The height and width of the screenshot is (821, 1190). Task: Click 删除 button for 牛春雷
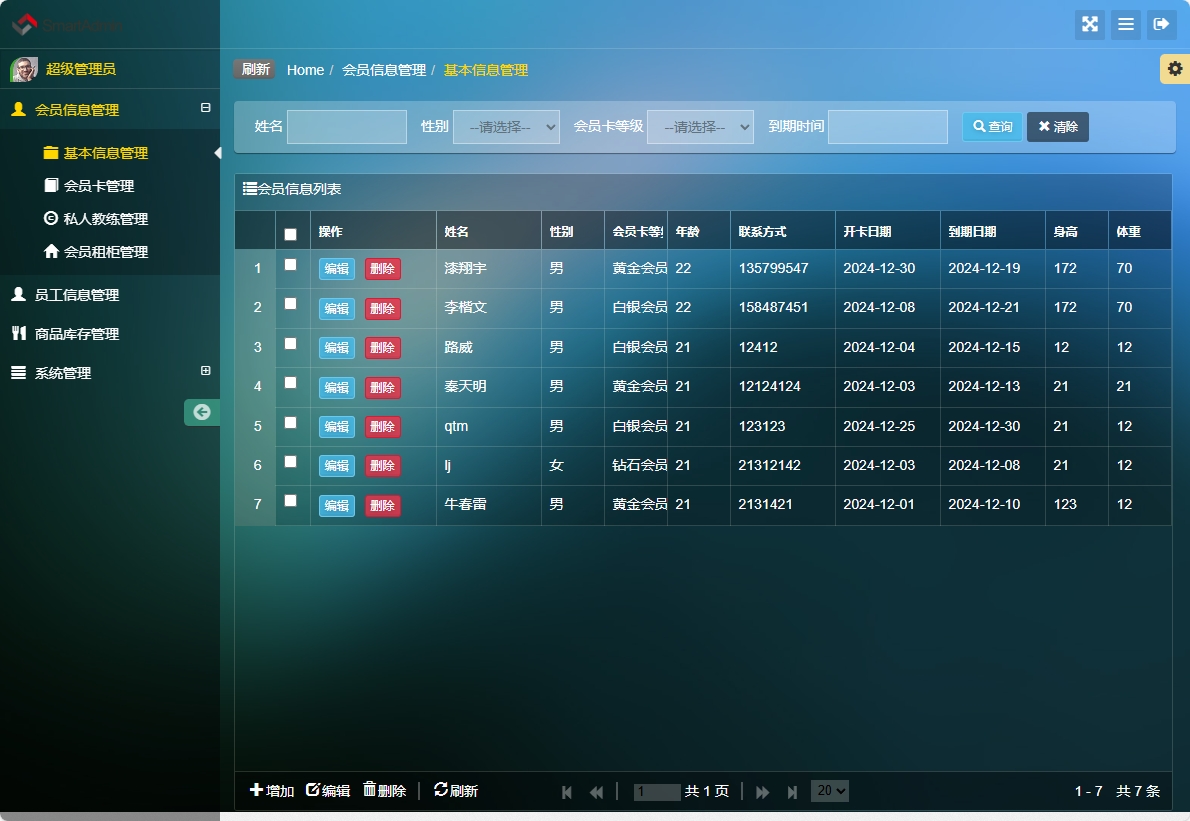click(382, 505)
